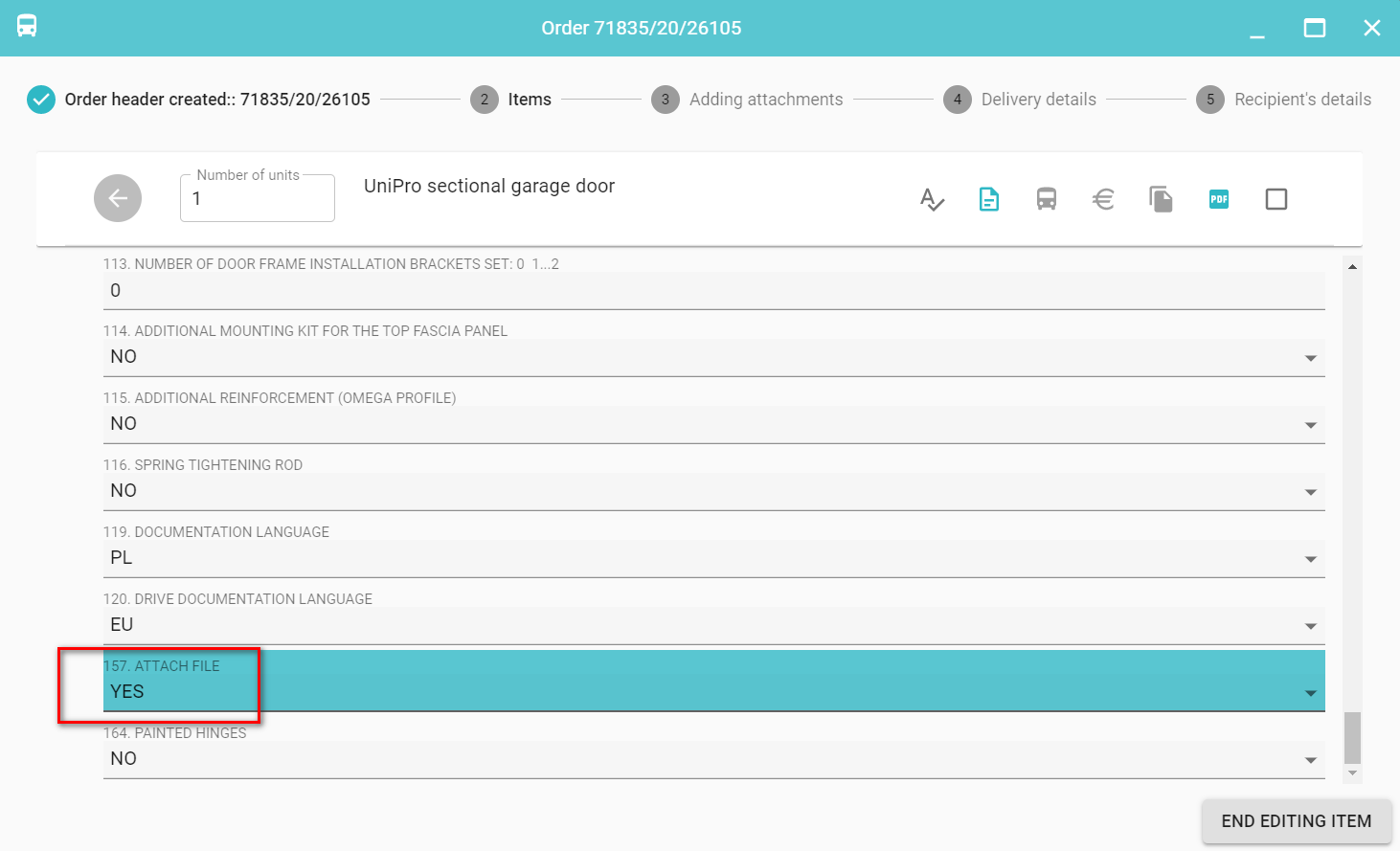Viewport: 1400px width, 851px height.
Task: Click END EDITING ITEM button
Action: [x=1296, y=821]
